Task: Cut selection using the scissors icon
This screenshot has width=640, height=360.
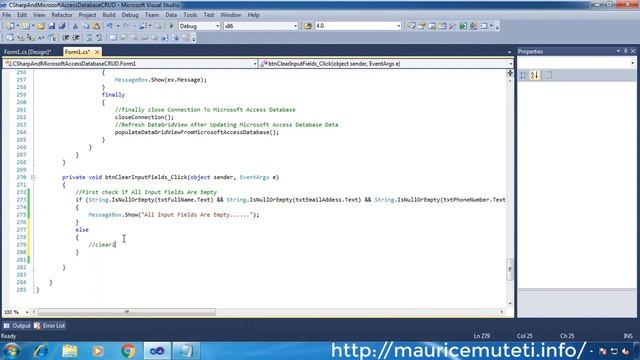Action: tap(75, 26)
